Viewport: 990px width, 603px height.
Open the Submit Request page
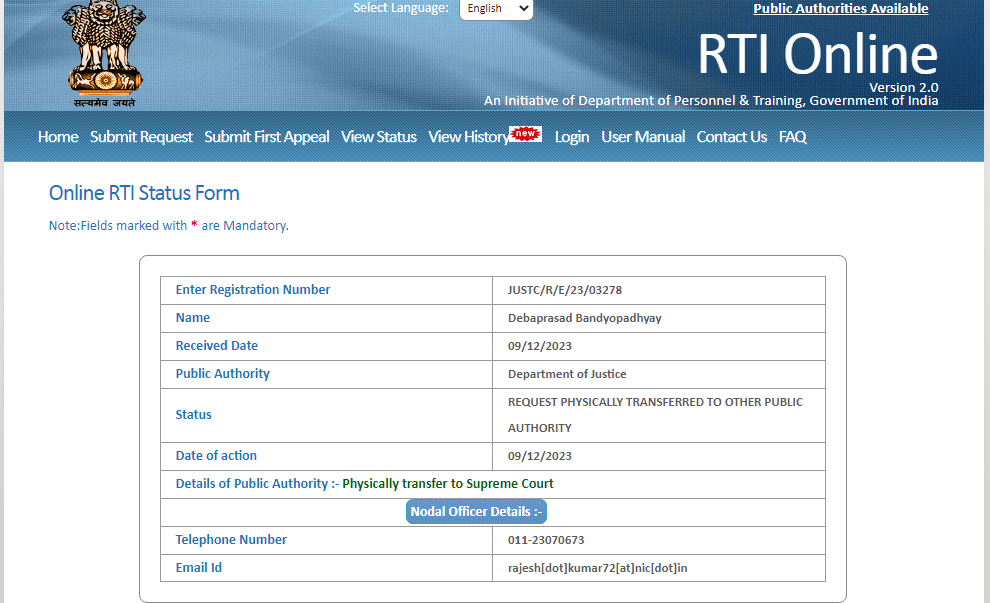pos(141,137)
